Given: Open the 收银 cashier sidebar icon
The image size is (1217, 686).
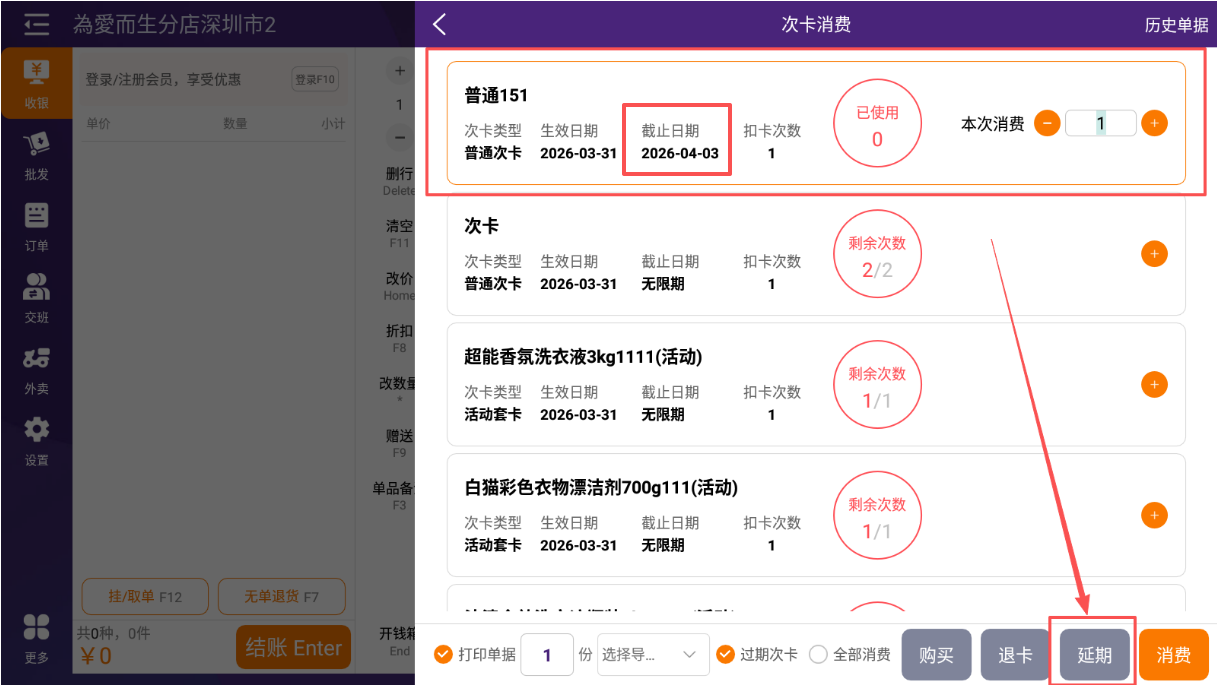Looking at the screenshot, I should [x=36, y=84].
